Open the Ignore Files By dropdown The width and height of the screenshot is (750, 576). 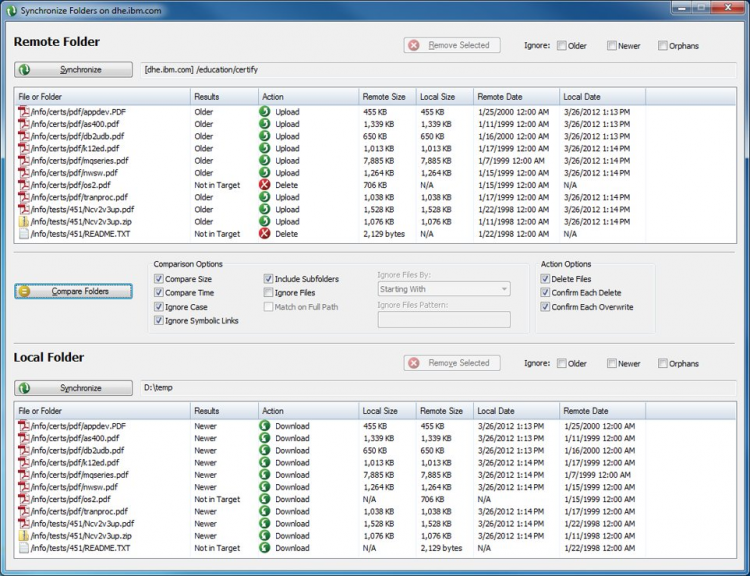(x=443, y=289)
